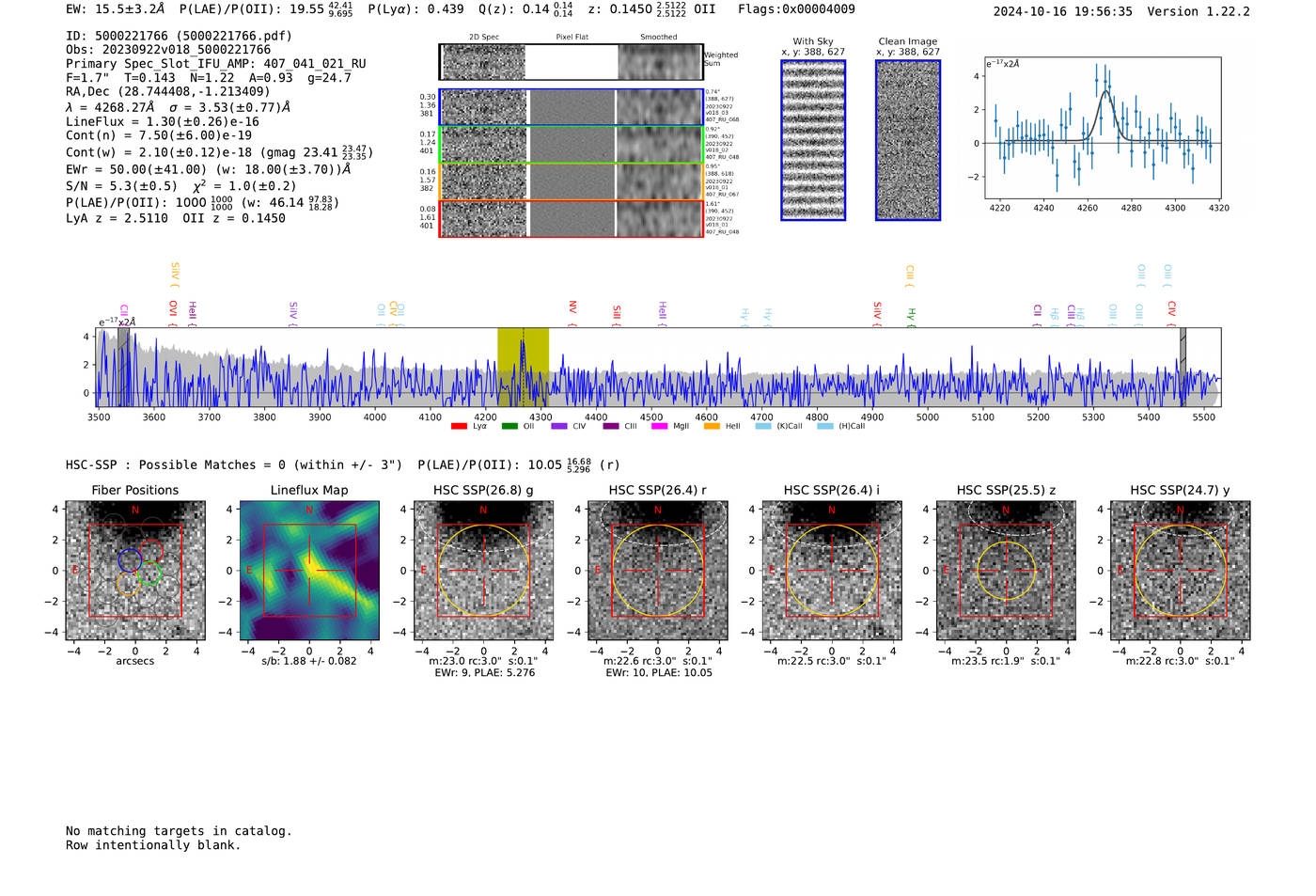Open the HSC SSP(26.4) r cutout
1316x896 pixels.
tap(658, 571)
